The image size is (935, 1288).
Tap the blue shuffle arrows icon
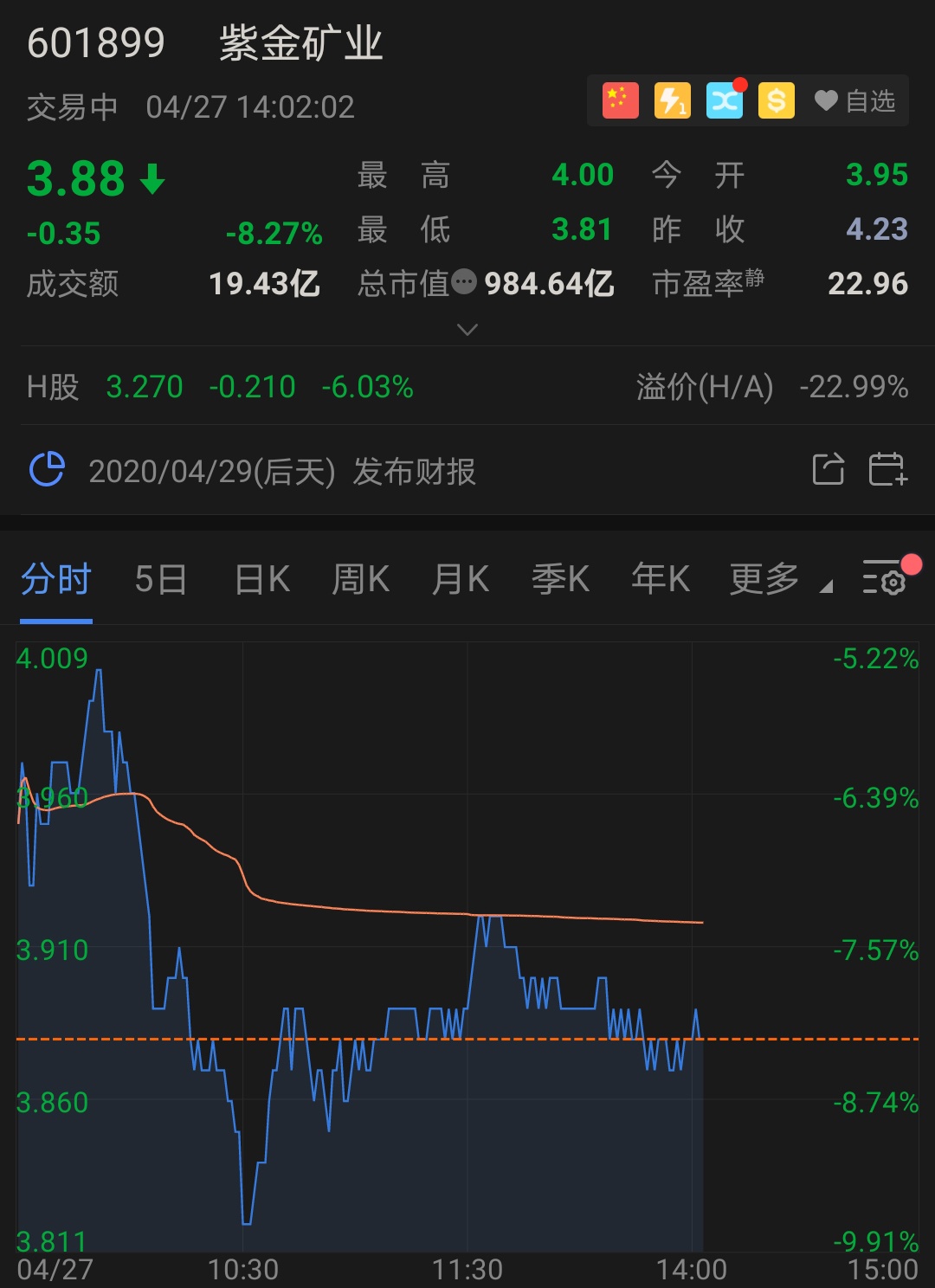(725, 101)
